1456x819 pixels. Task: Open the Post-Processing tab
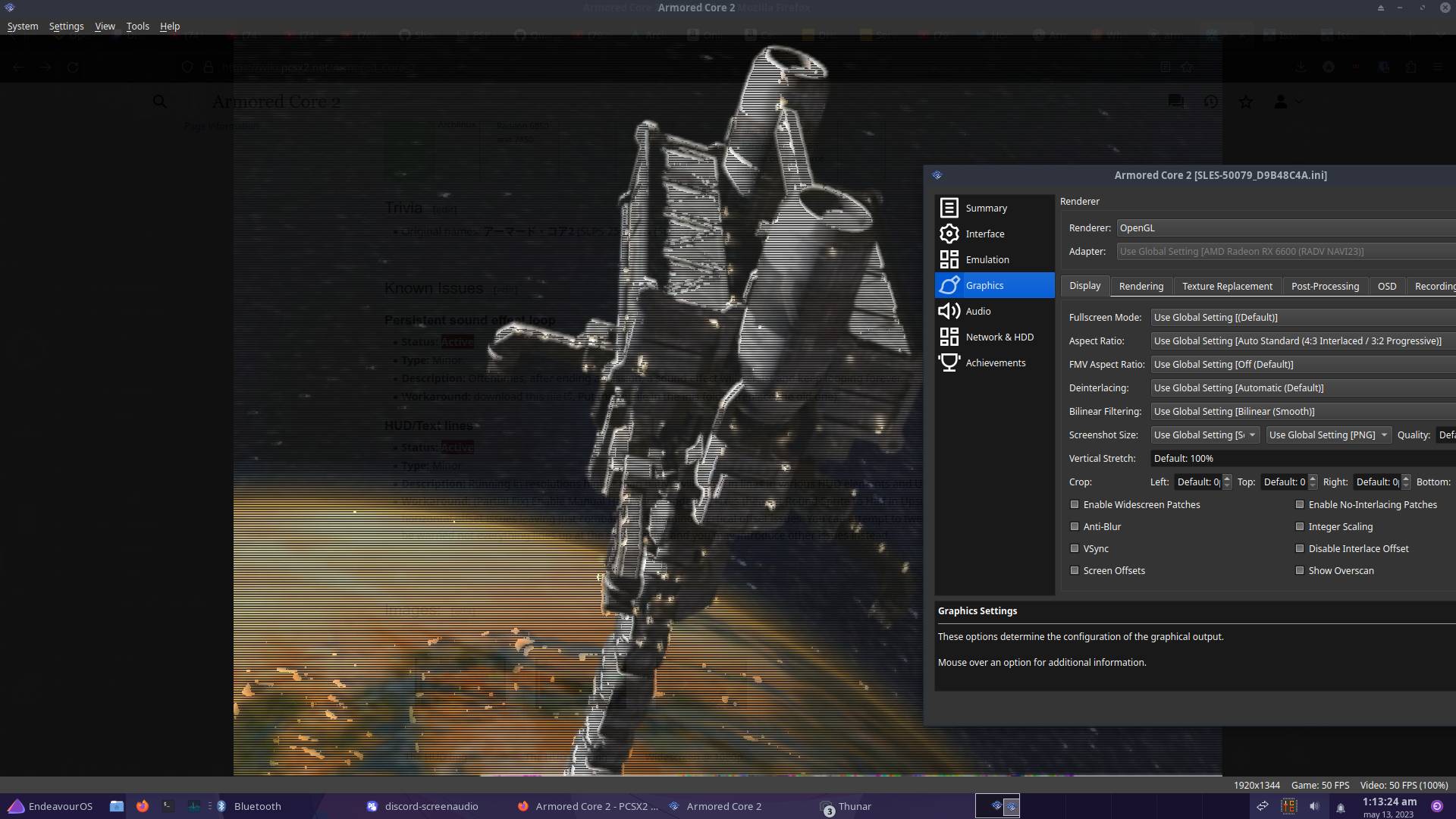point(1325,286)
